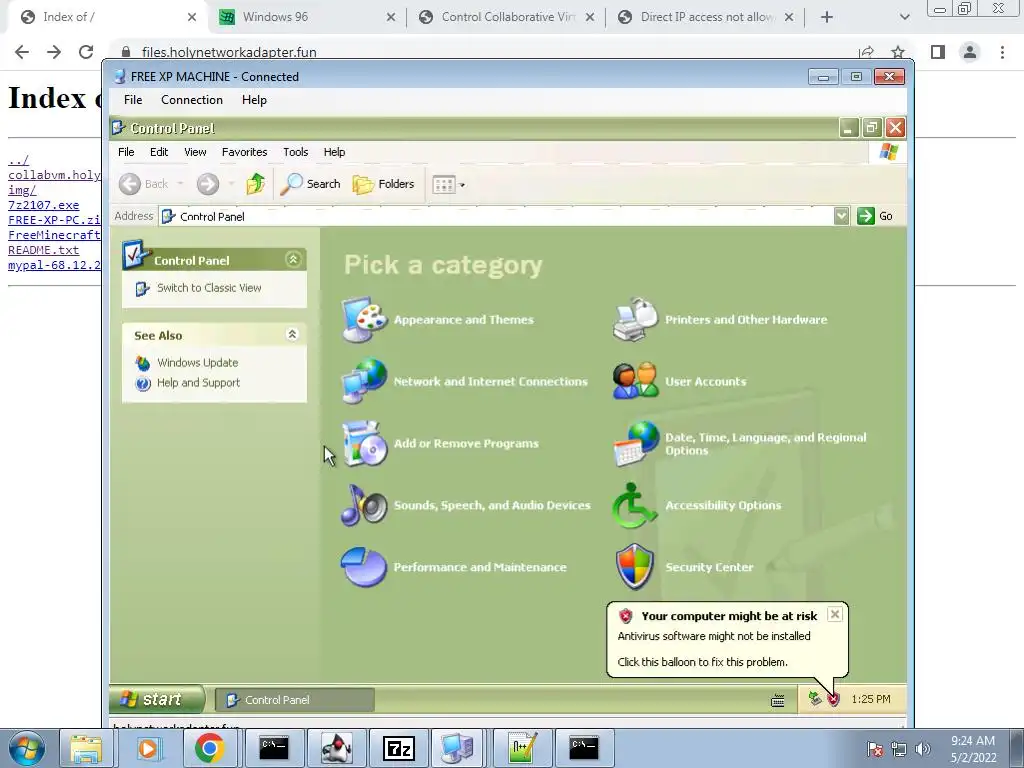The height and width of the screenshot is (768, 1024).
Task: Open the User Accounts icon
Action: coord(635,381)
